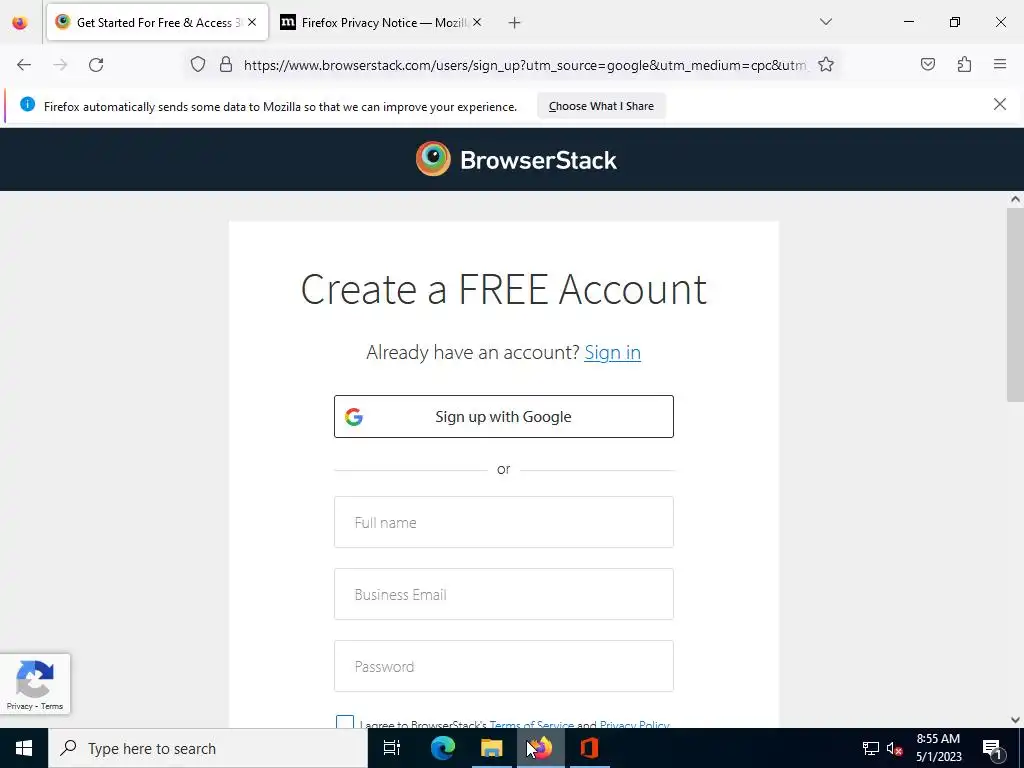The width and height of the screenshot is (1024, 768).
Task: Open File Explorer from taskbar
Action: click(491, 748)
